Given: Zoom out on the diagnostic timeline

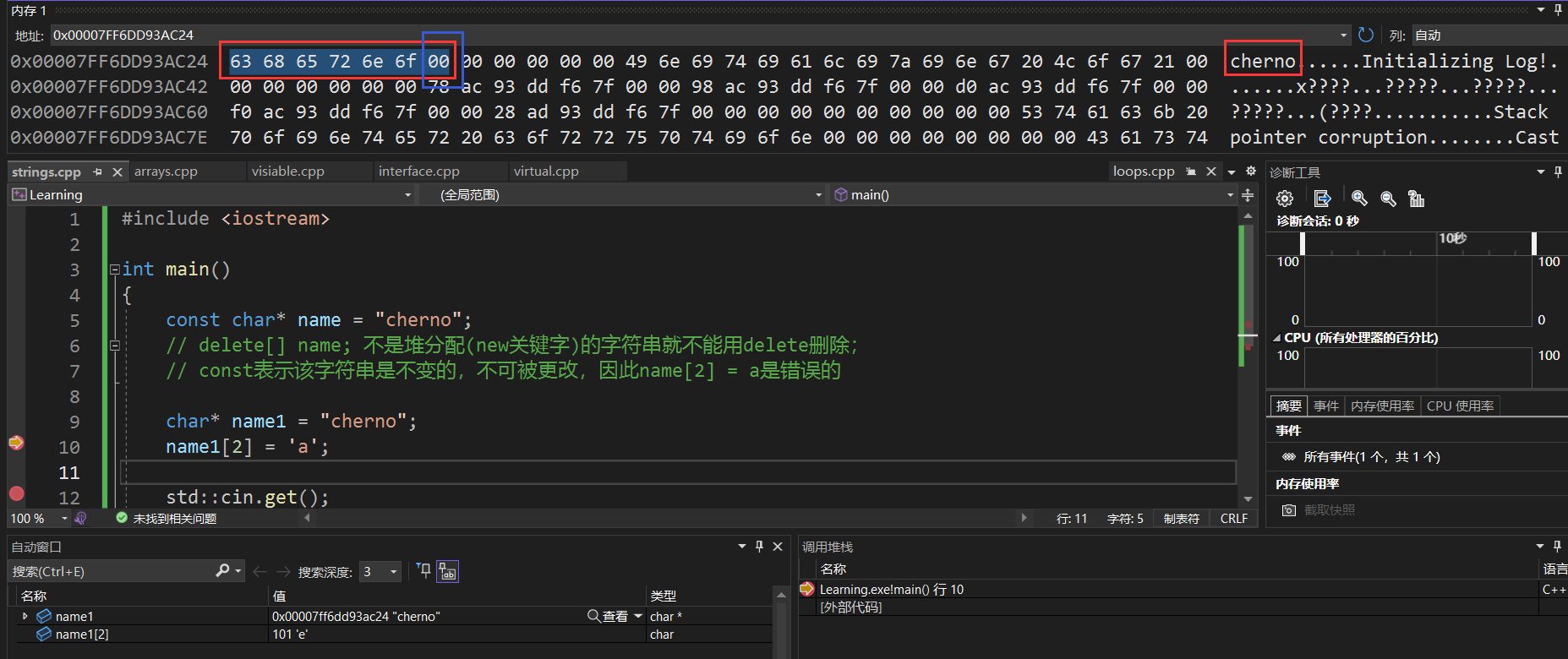Looking at the screenshot, I should pos(1388,199).
